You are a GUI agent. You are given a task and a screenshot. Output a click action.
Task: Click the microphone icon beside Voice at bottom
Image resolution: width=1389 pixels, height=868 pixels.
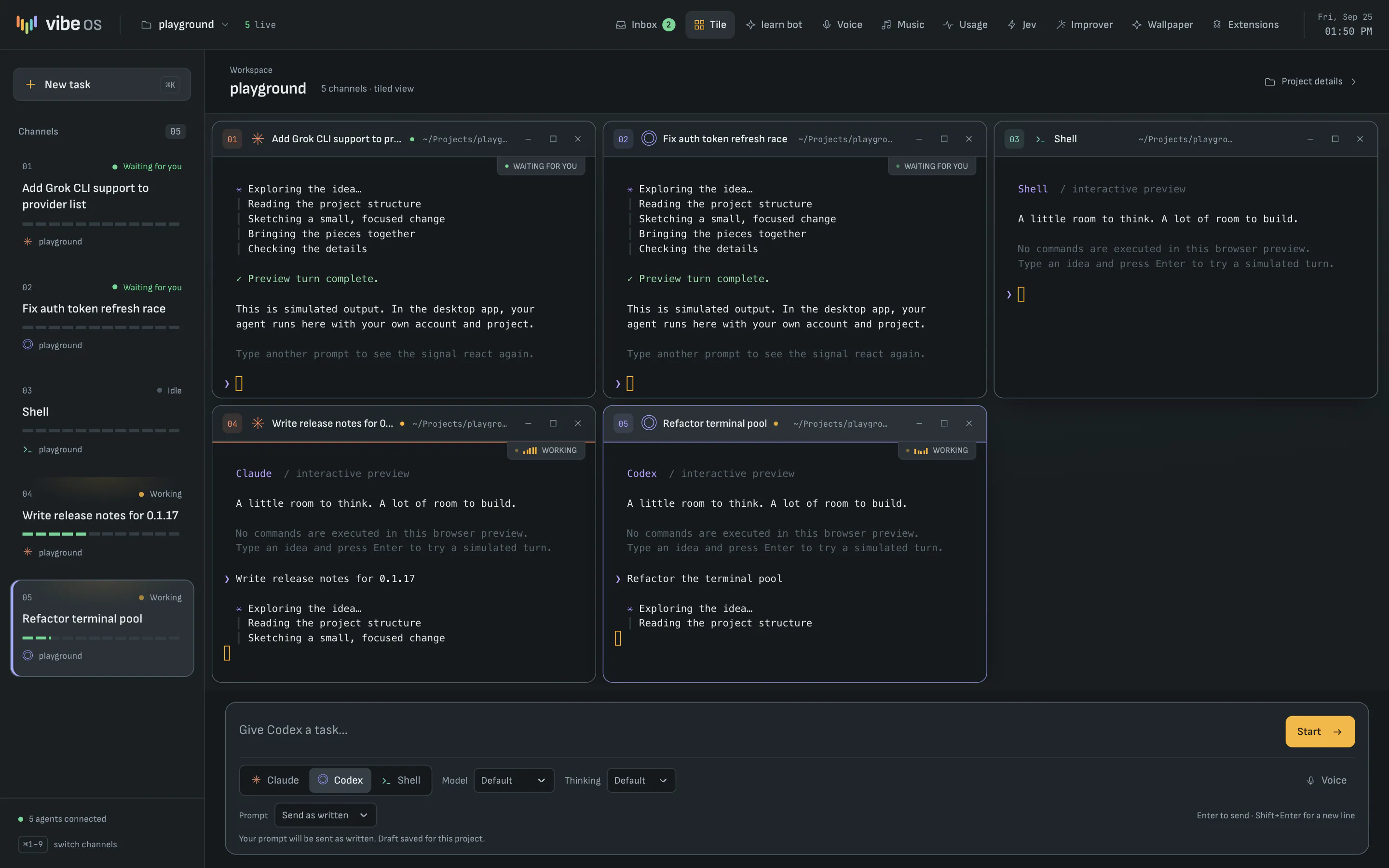1311,780
